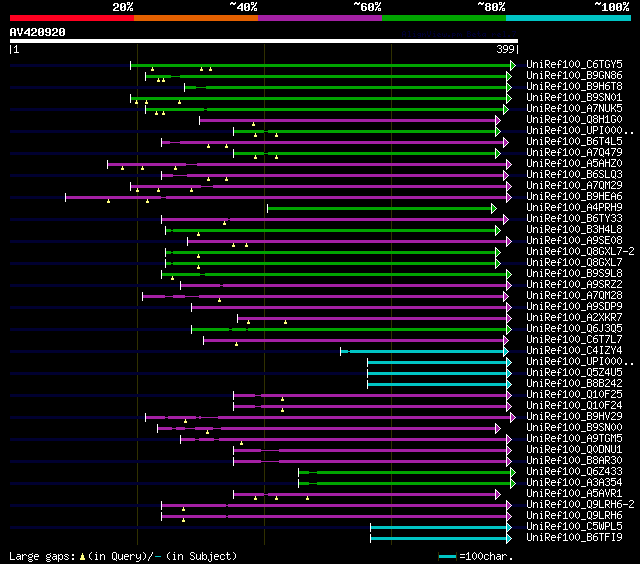Click the UniRef100_A7NUK5 label
The height and width of the screenshot is (564, 640).
tap(574, 109)
